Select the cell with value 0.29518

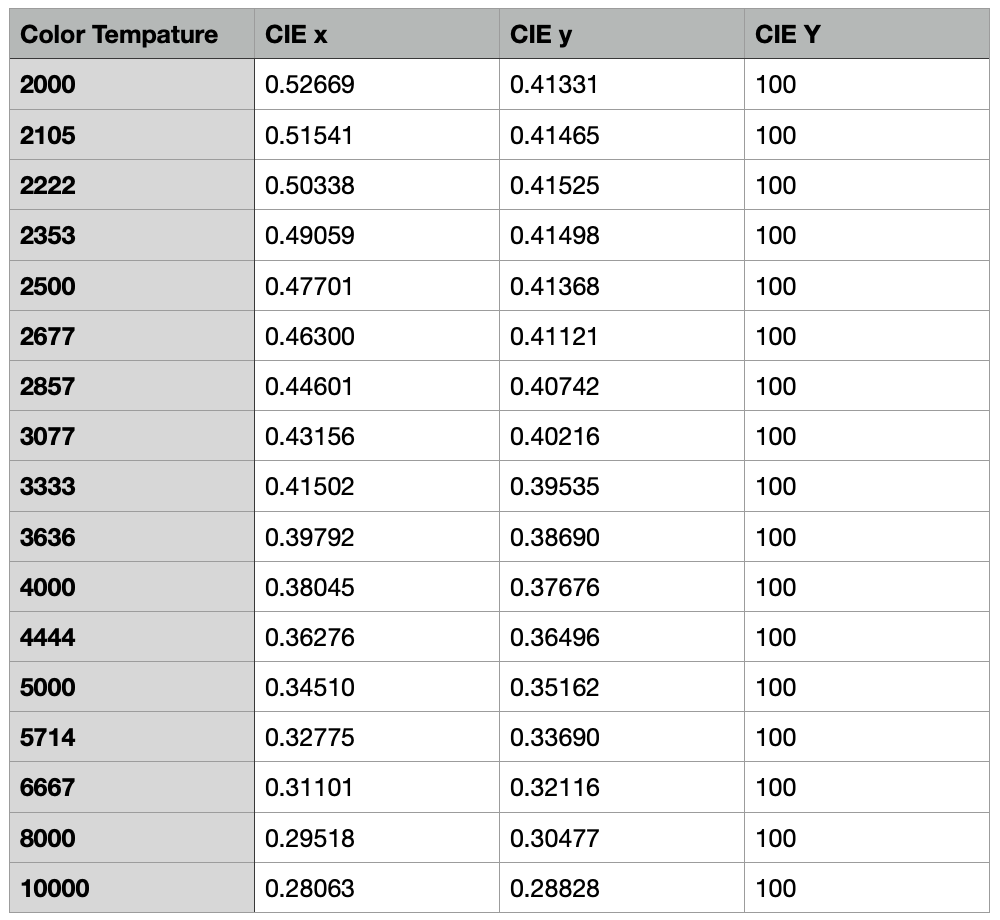coord(310,838)
